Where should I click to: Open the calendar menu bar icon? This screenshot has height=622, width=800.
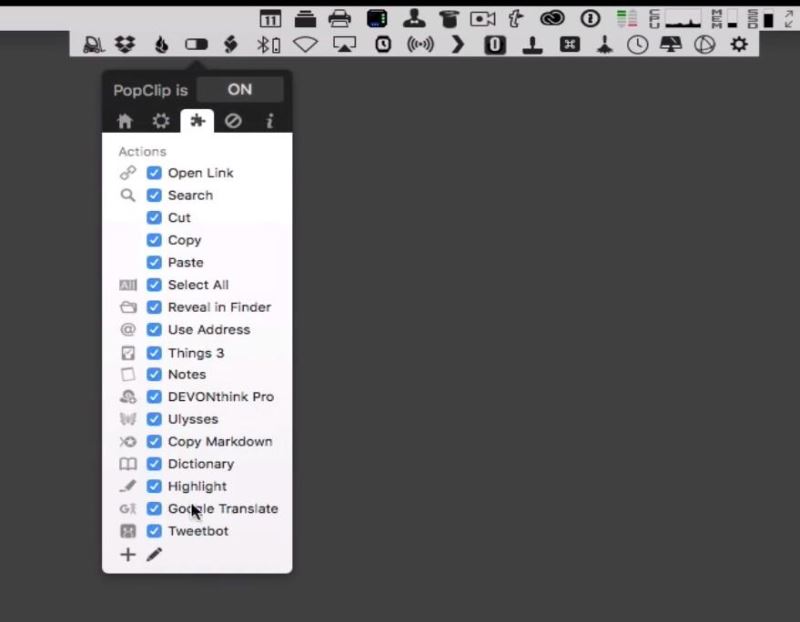[270, 19]
